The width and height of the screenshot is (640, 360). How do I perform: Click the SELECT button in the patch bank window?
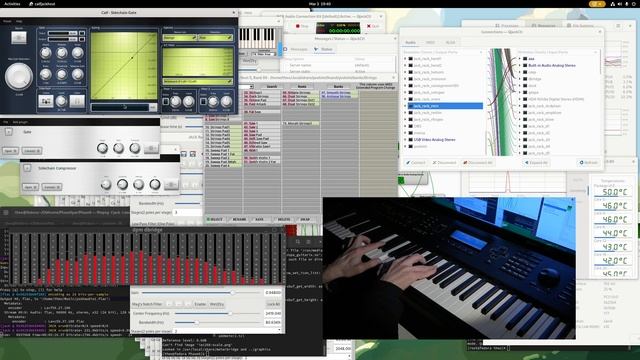(215, 220)
